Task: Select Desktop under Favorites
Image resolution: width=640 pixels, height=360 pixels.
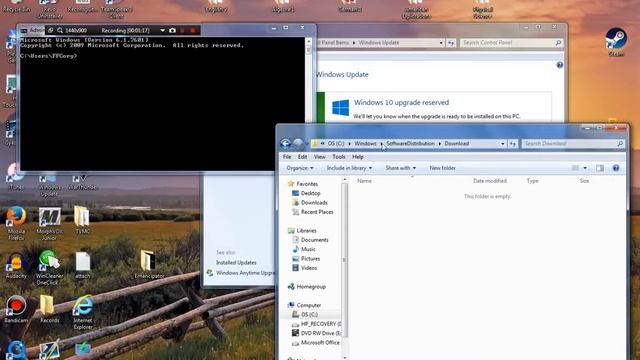Action: click(306, 193)
